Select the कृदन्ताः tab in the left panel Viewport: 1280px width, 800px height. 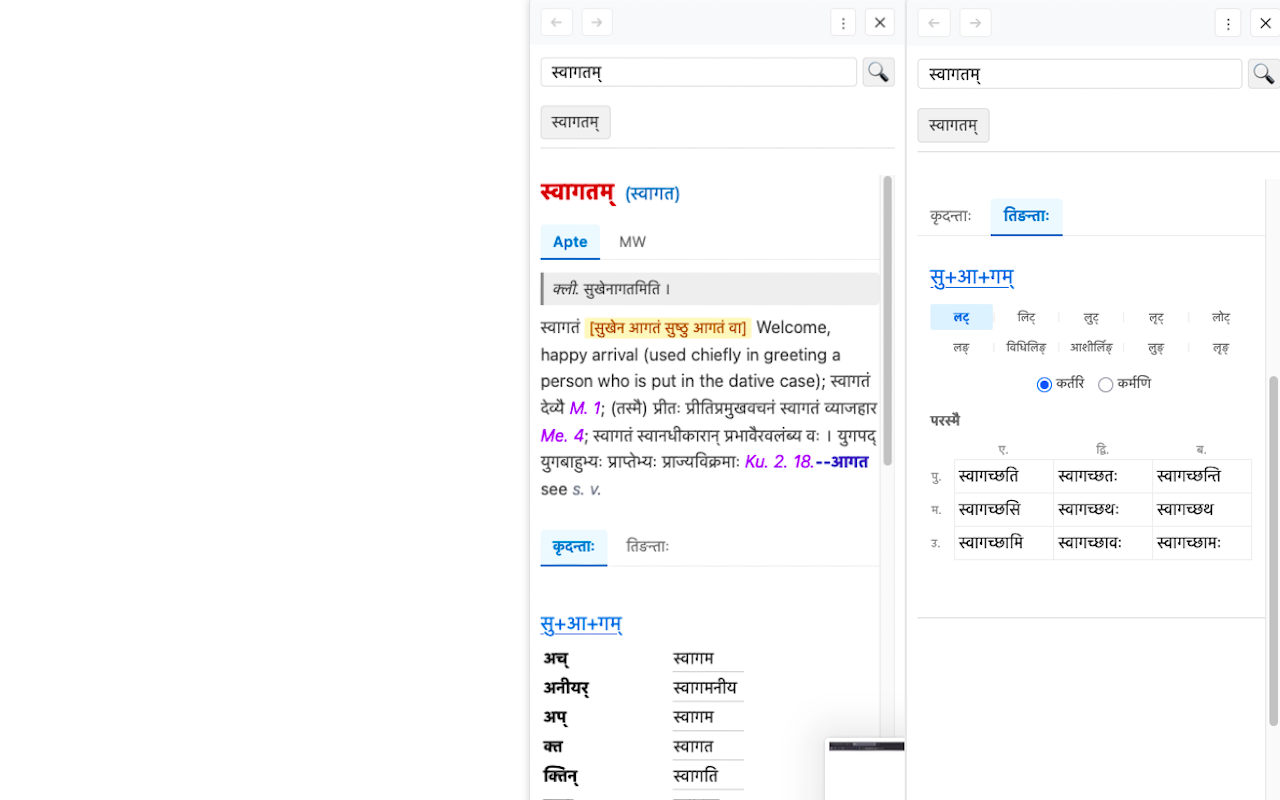coord(573,546)
